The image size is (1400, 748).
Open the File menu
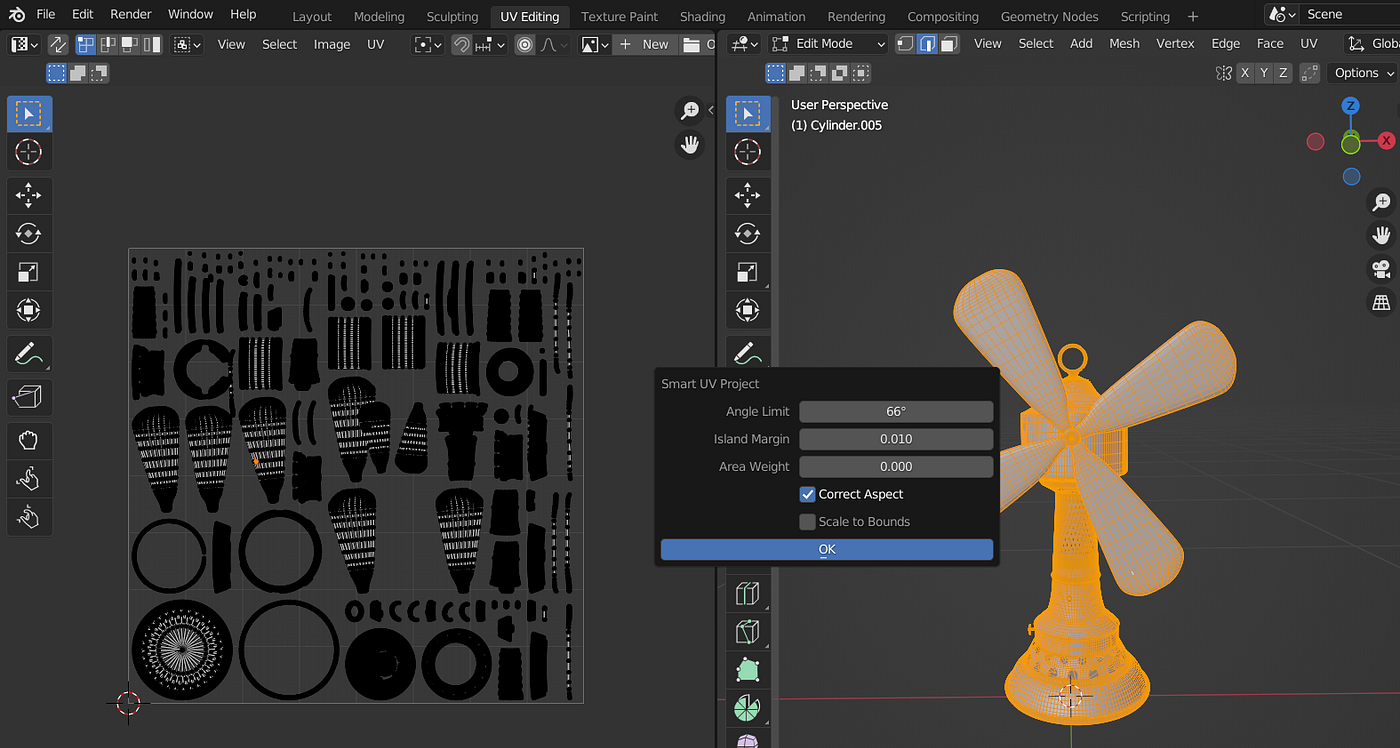(46, 14)
